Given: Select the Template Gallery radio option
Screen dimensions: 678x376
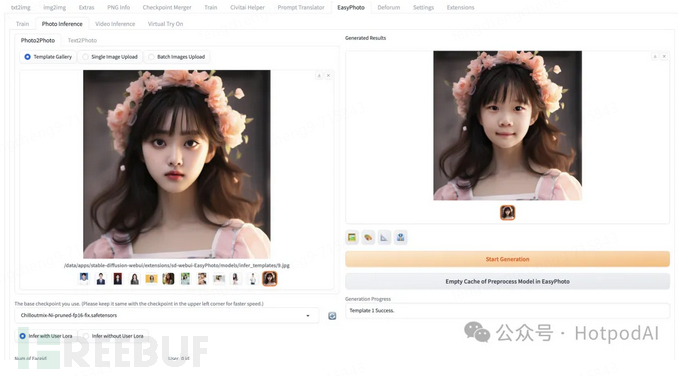Looking at the screenshot, I should (48, 57).
